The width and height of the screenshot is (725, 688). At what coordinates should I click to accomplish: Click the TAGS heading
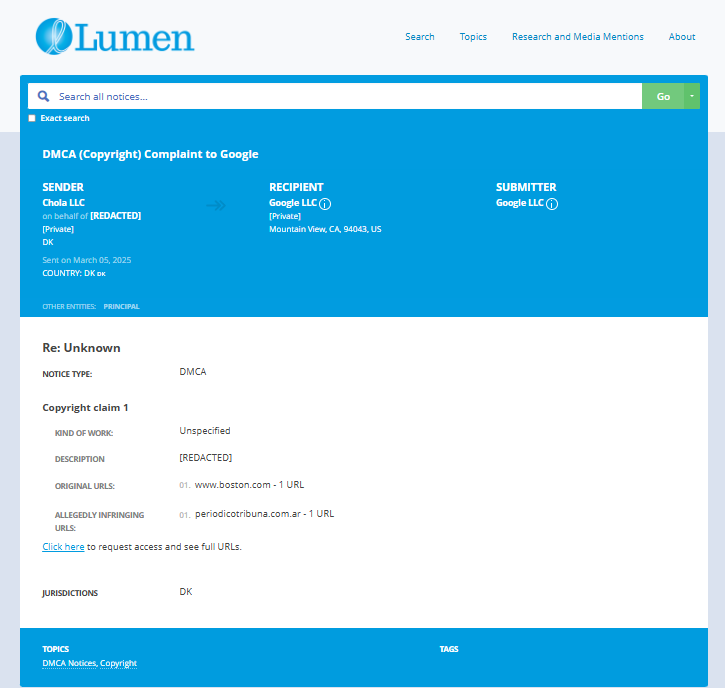449,649
